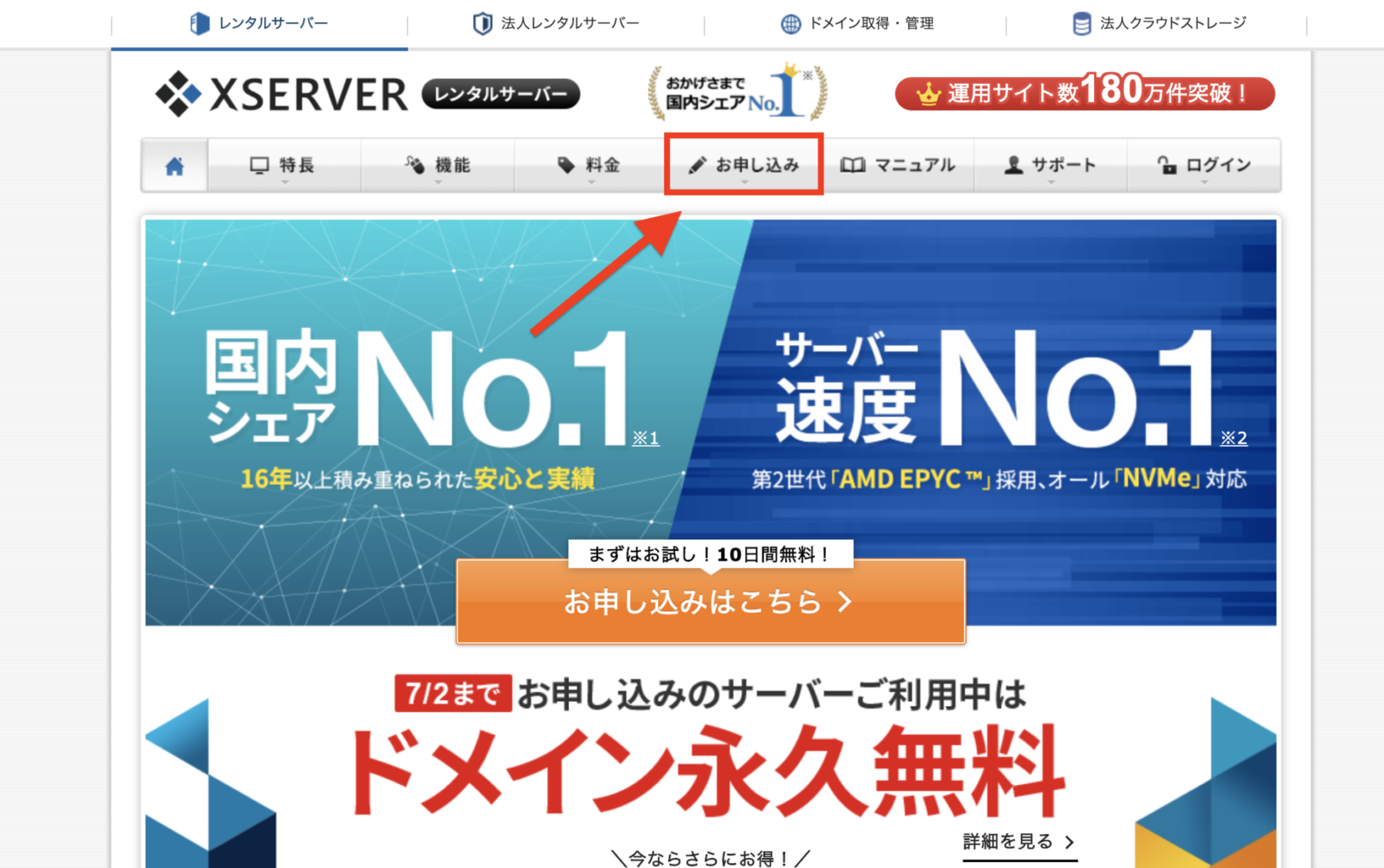Click the padlock icon beside ログイン
Image resolution: width=1384 pixels, height=868 pixels.
click(x=1167, y=165)
